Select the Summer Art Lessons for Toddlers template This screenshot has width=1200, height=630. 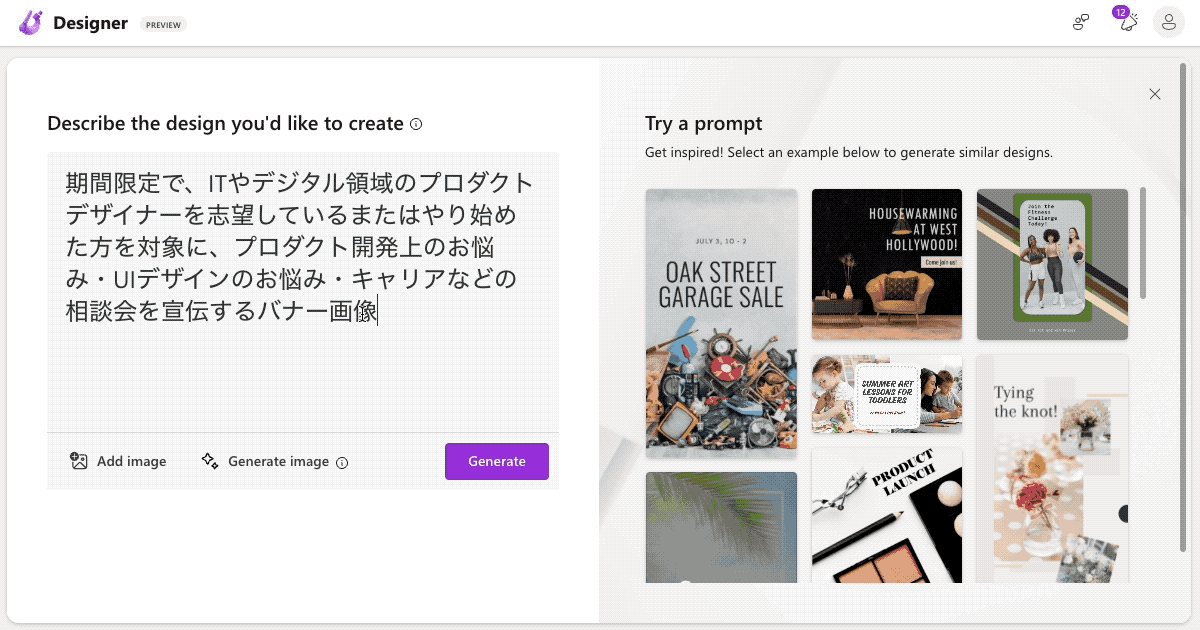[886, 394]
